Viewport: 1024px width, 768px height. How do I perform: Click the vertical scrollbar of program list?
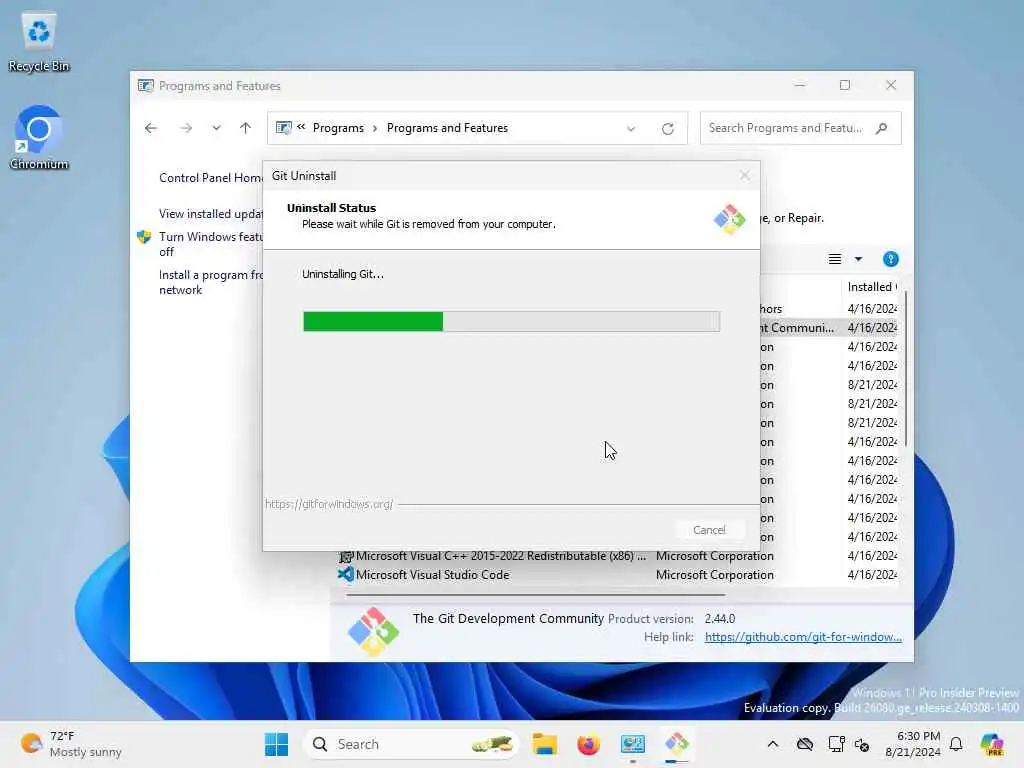(906, 369)
